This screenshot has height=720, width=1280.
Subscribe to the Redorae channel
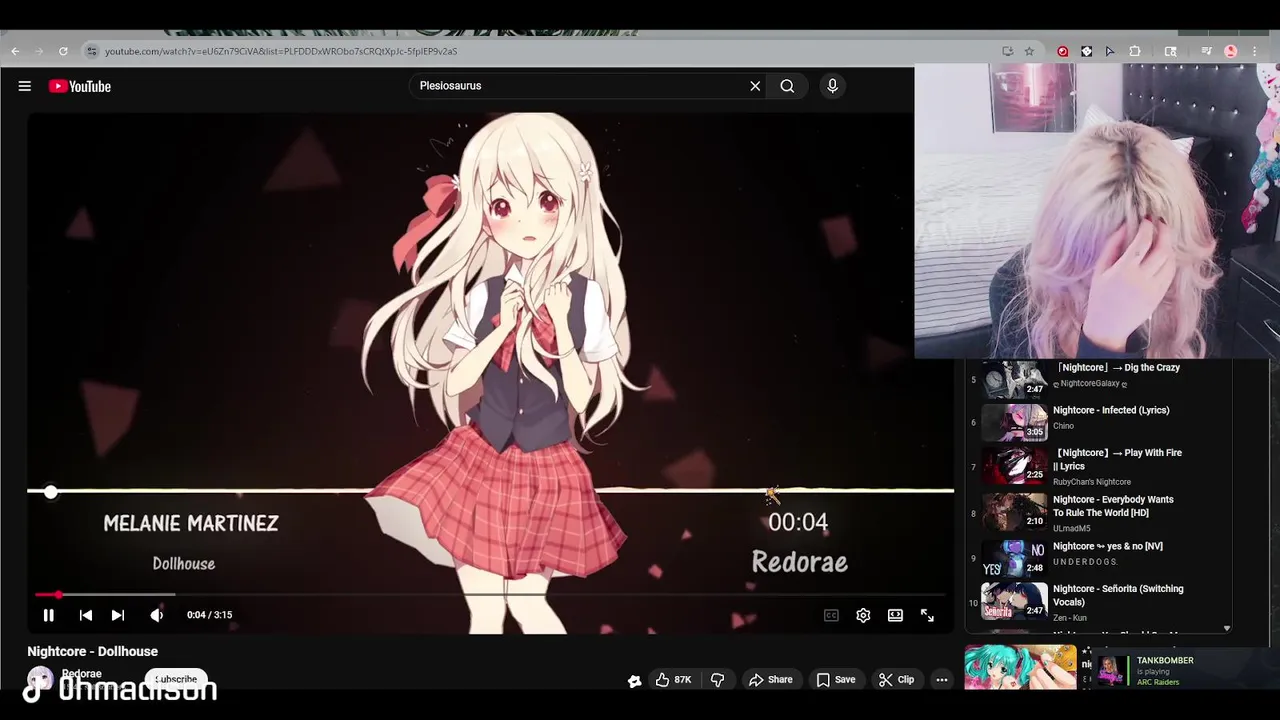[x=177, y=680]
